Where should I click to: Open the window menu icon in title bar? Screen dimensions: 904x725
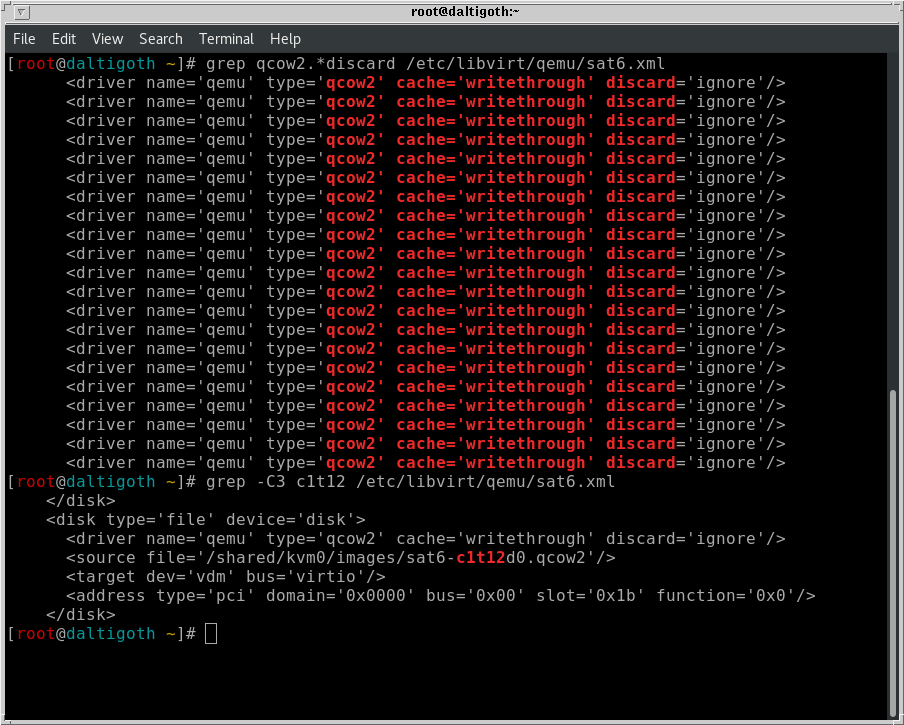pos(22,13)
